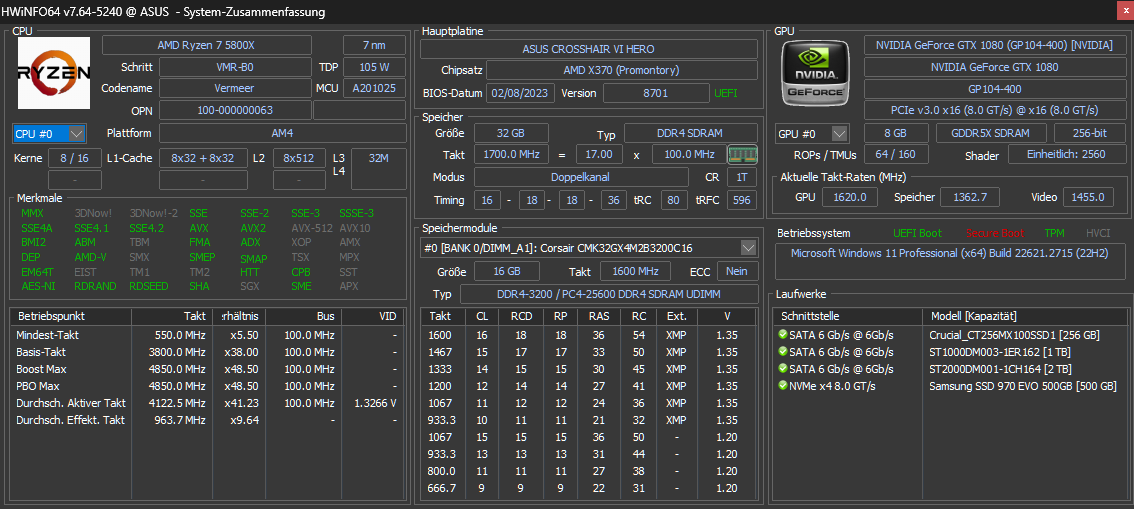
Task: Click the Bus column header
Action: click(303, 317)
